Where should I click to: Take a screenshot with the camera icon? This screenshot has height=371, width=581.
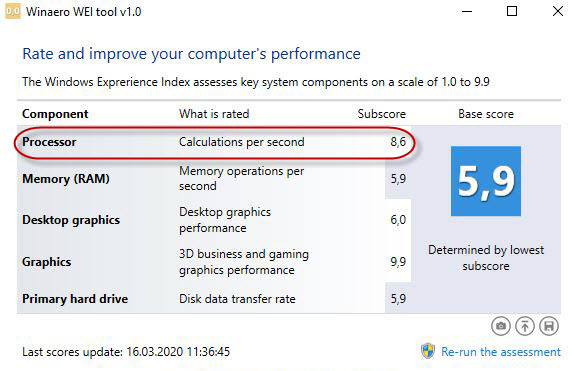pos(501,326)
